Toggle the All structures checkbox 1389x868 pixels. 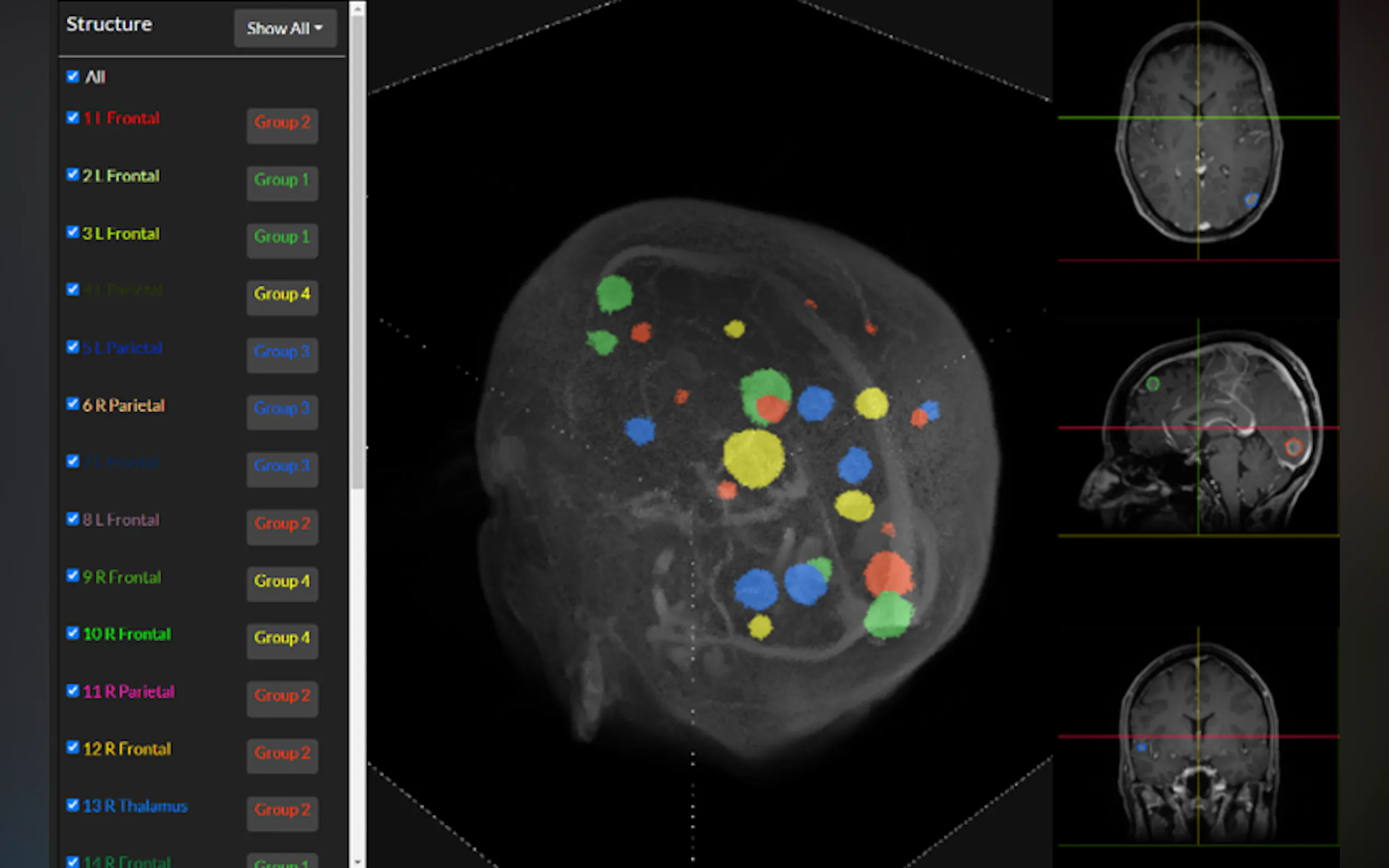[73, 77]
